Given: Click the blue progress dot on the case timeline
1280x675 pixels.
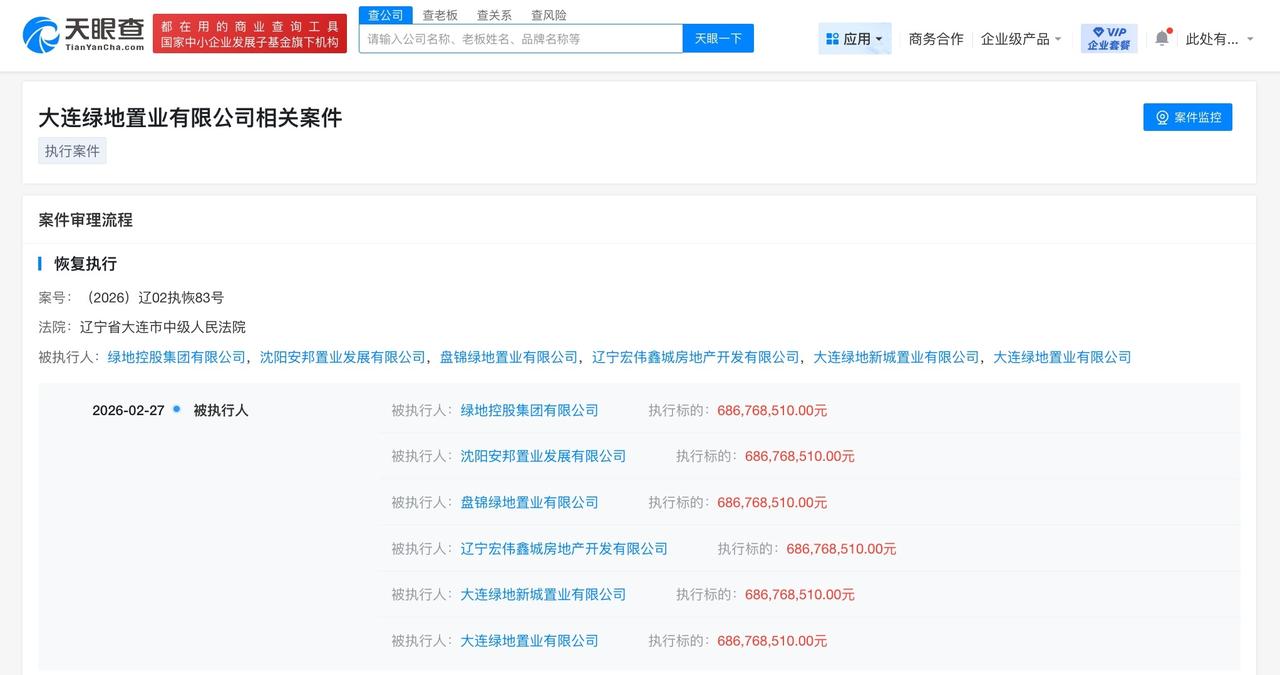Looking at the screenshot, I should tap(175, 409).
